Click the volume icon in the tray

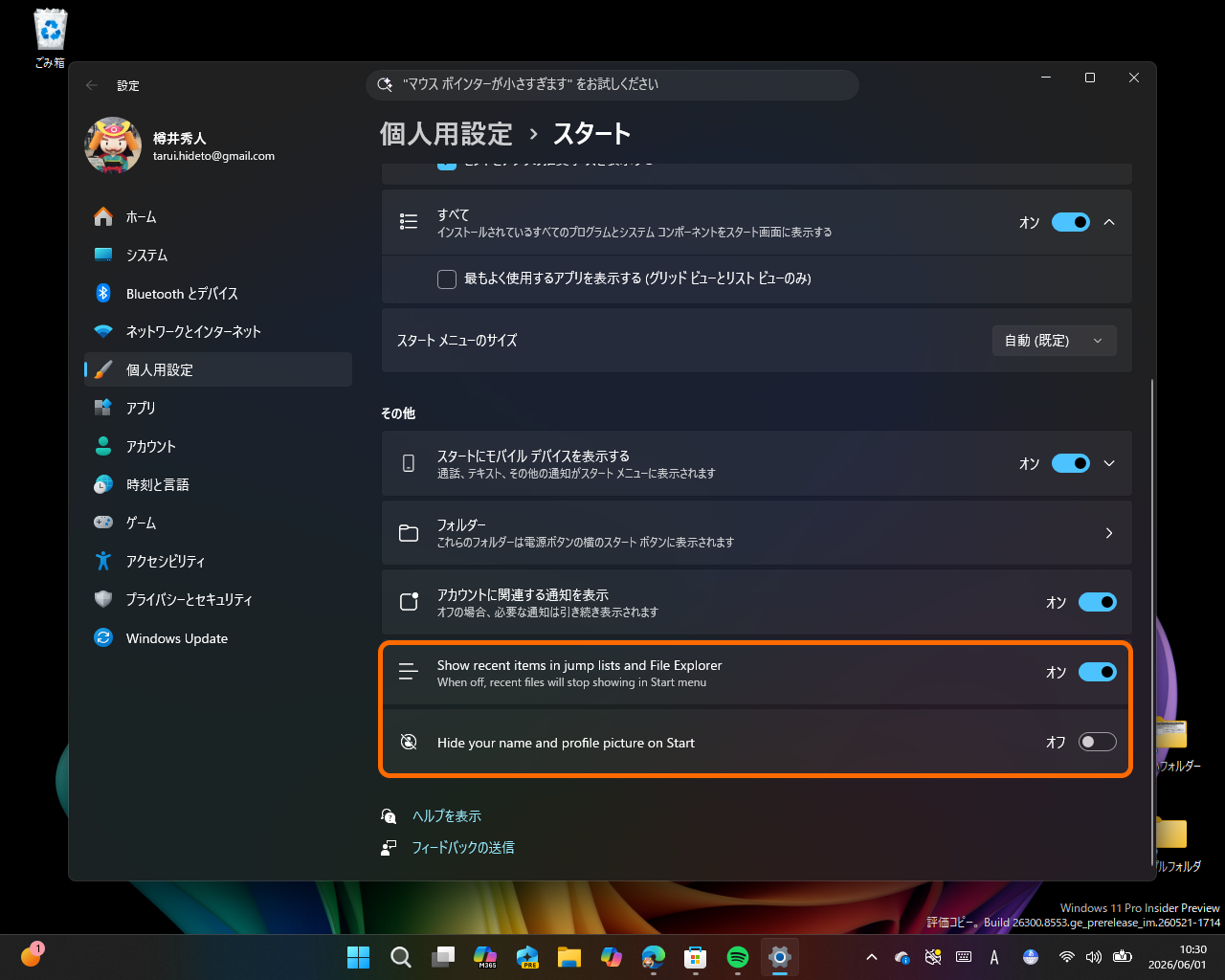[1094, 957]
